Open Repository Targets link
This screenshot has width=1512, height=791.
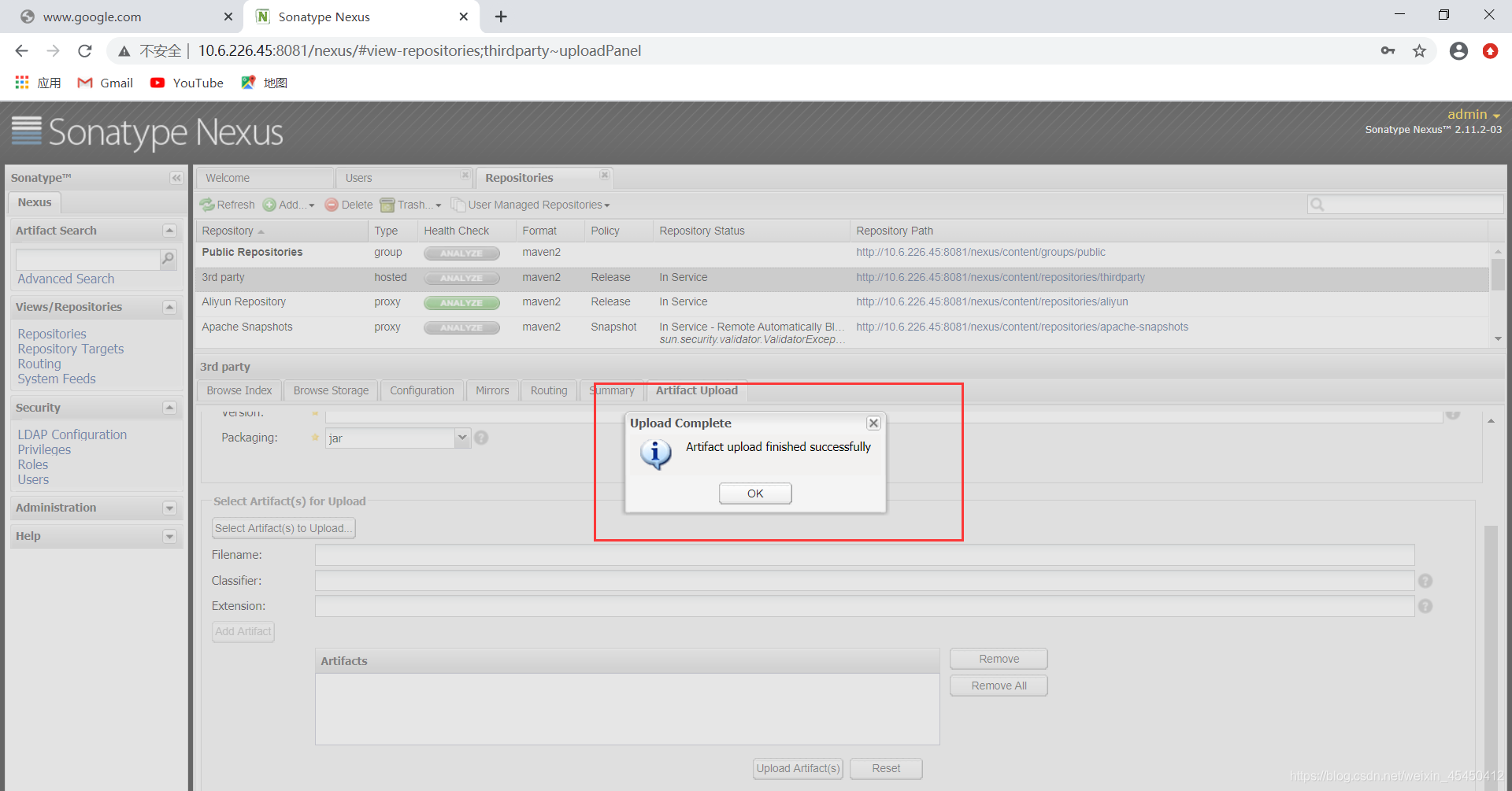click(x=71, y=349)
